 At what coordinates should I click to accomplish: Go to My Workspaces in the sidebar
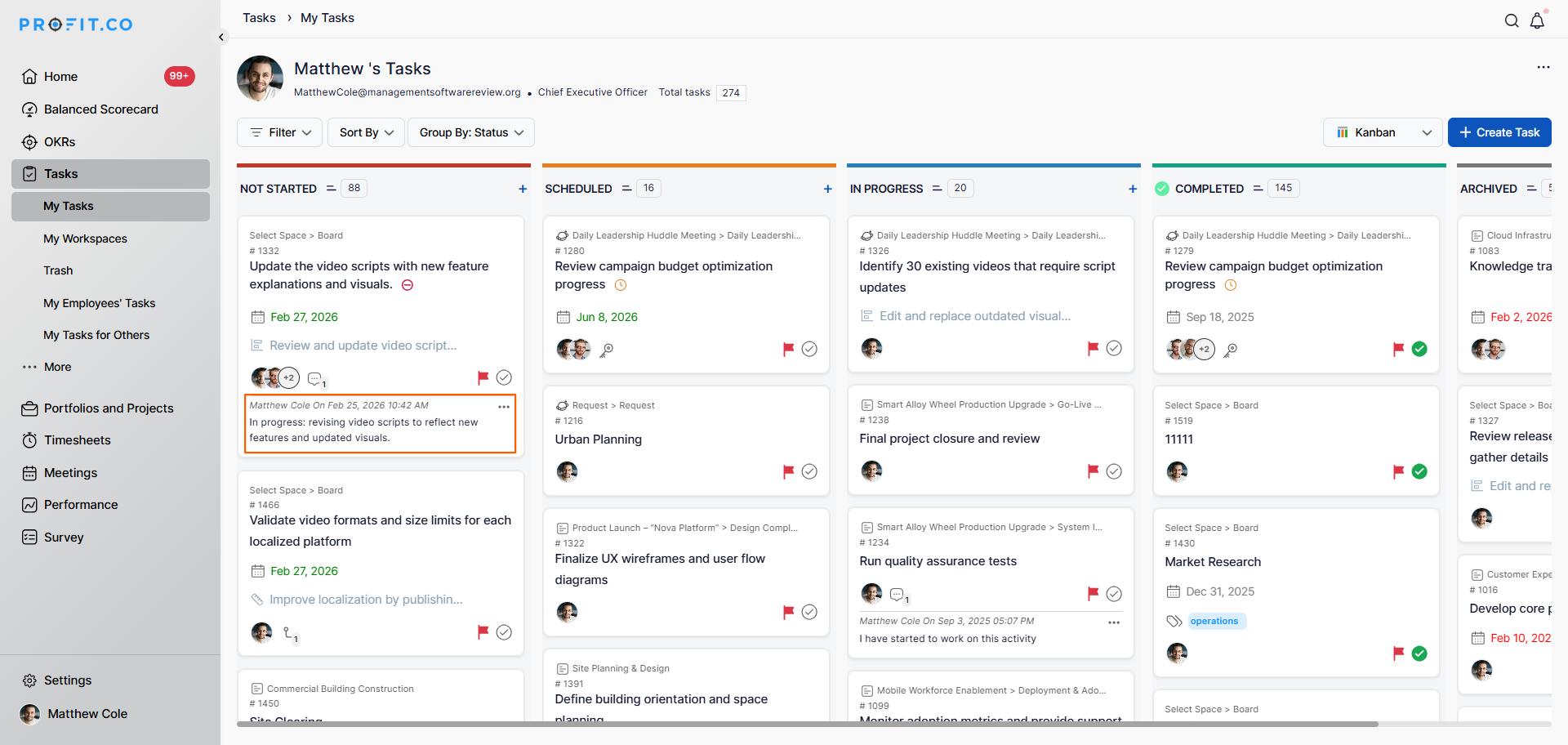pos(85,239)
